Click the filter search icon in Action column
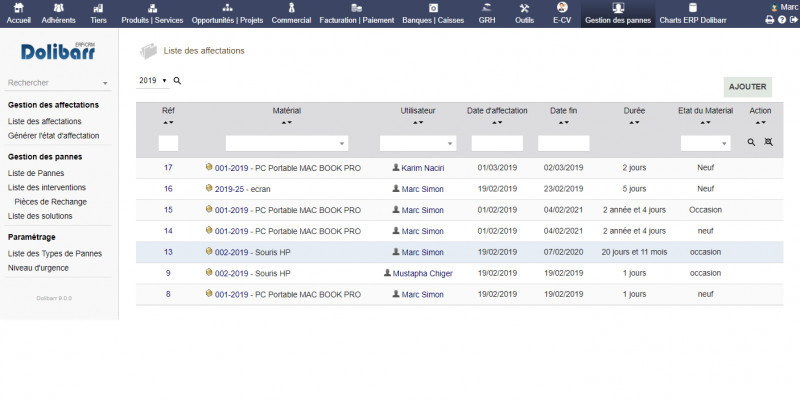 tap(752, 143)
